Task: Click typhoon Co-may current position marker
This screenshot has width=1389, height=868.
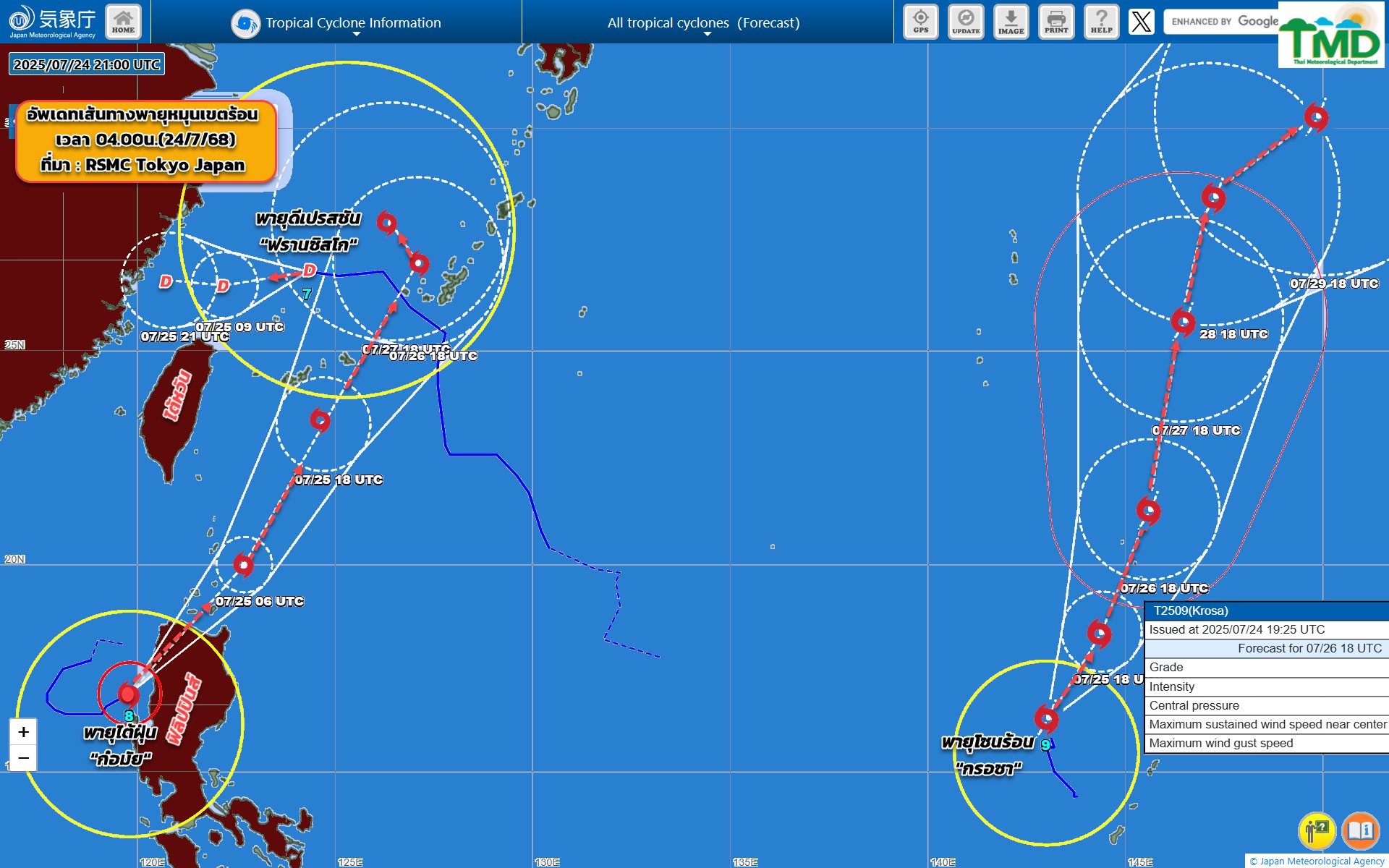Action: [x=129, y=694]
